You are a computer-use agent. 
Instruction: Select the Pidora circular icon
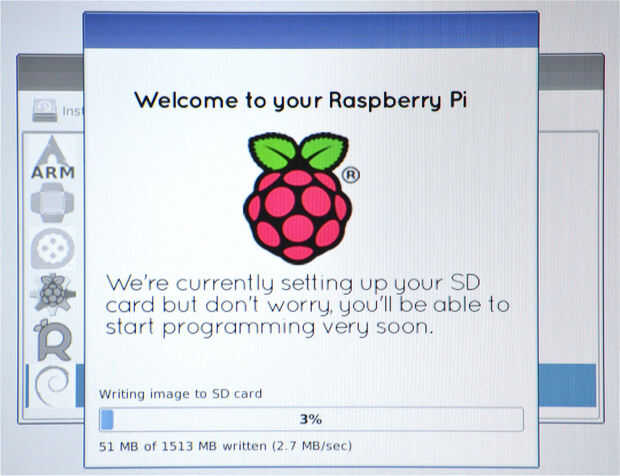tap(53, 248)
